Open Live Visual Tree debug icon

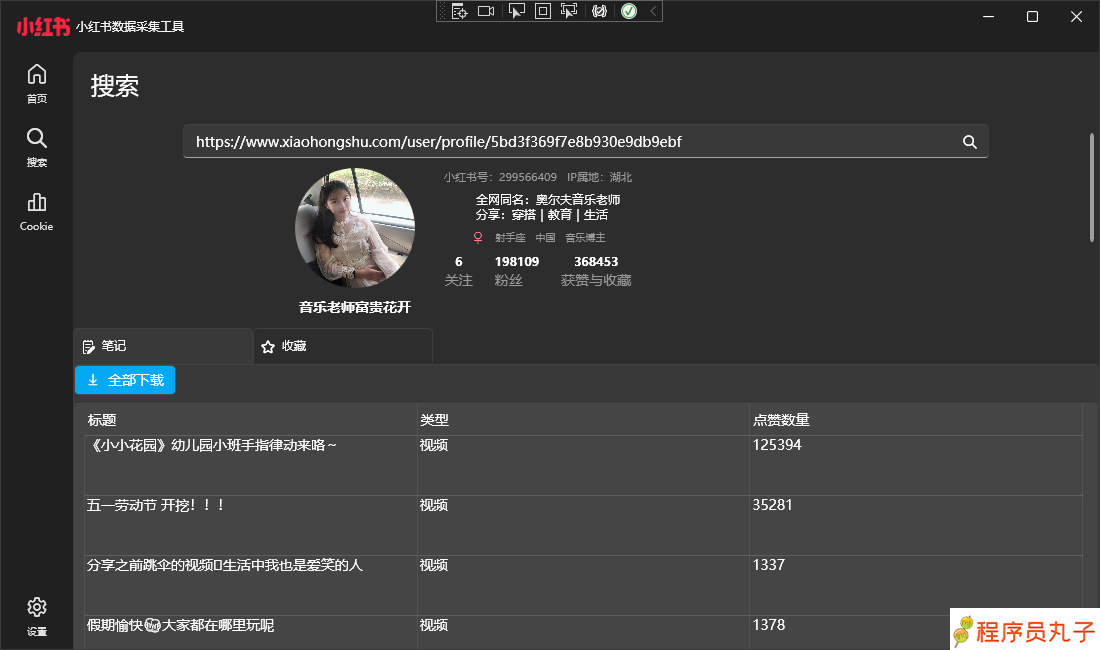[x=459, y=11]
